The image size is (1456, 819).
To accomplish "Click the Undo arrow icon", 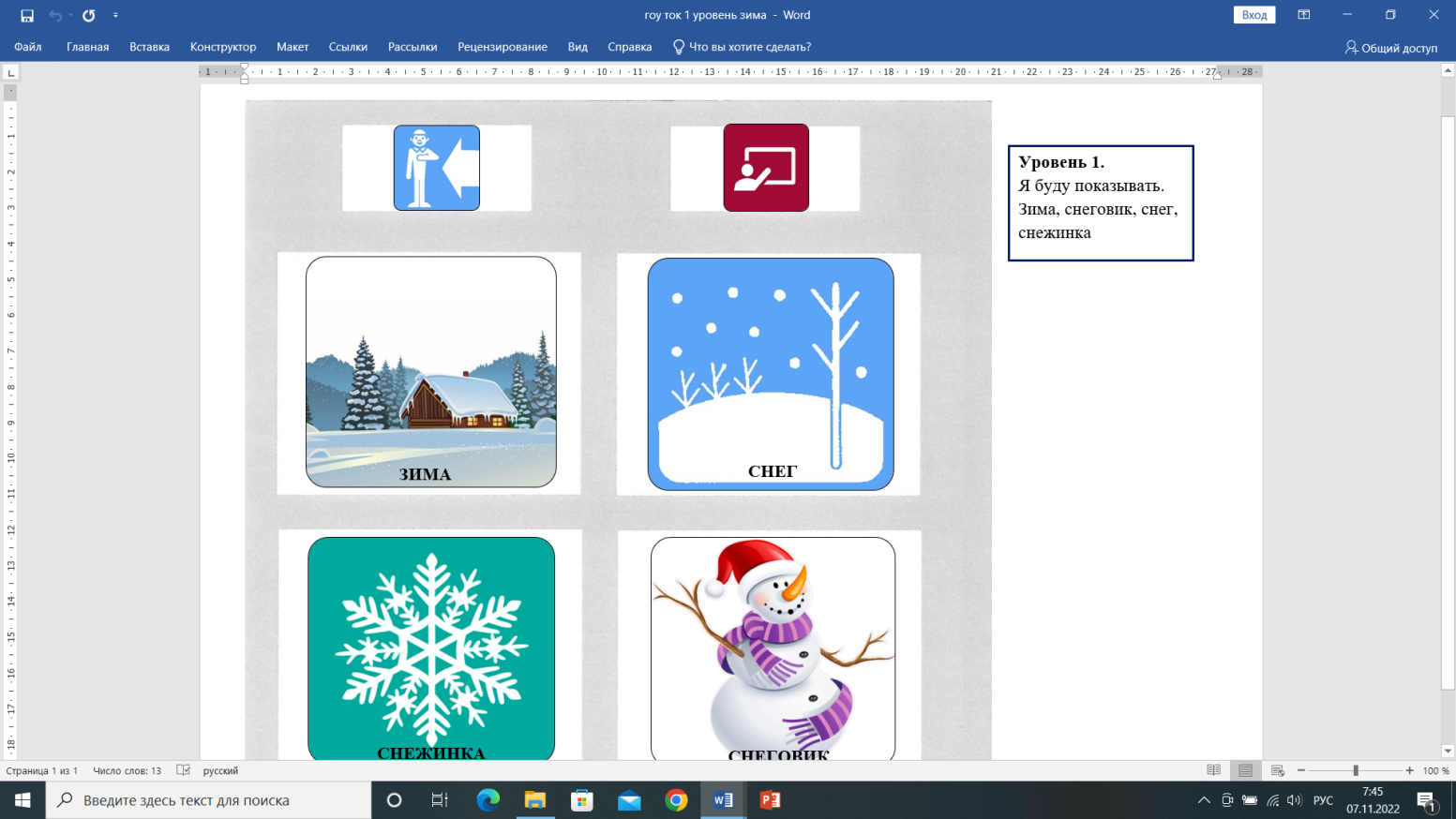I will click(x=55, y=15).
